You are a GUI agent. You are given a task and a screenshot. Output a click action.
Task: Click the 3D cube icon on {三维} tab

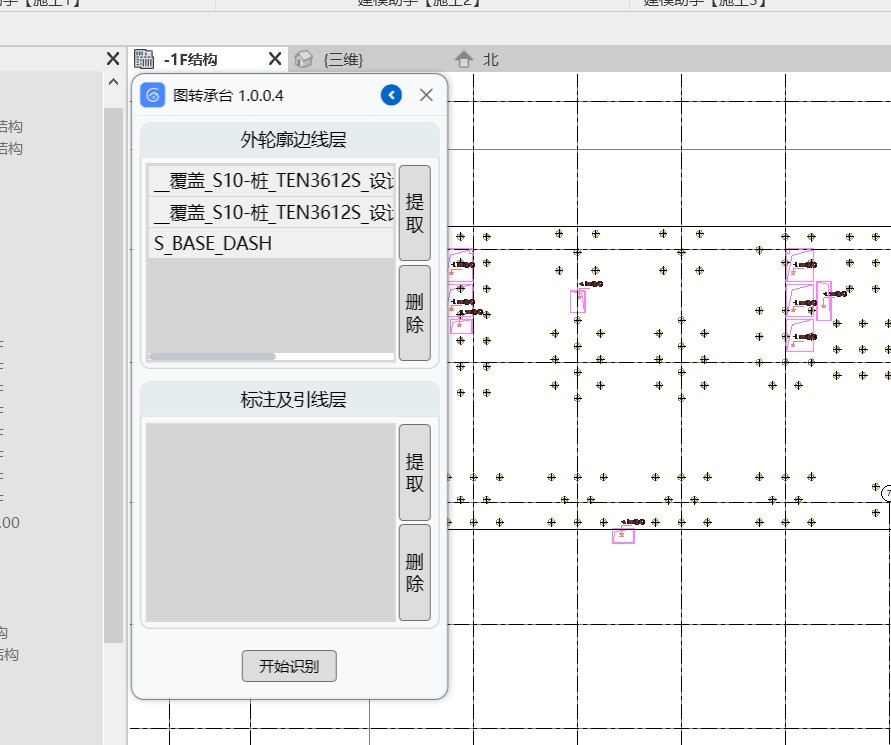tap(304, 59)
